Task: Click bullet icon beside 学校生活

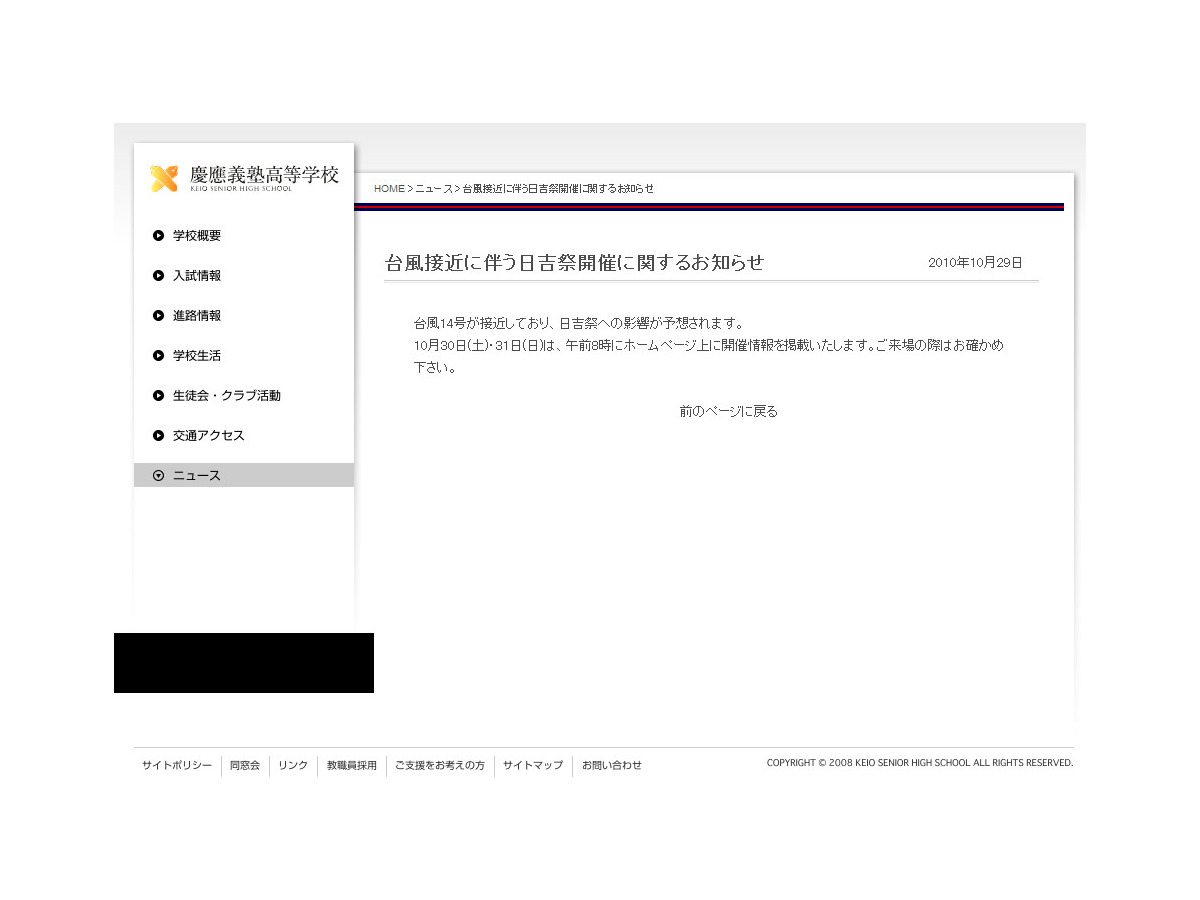Action: [x=158, y=356]
